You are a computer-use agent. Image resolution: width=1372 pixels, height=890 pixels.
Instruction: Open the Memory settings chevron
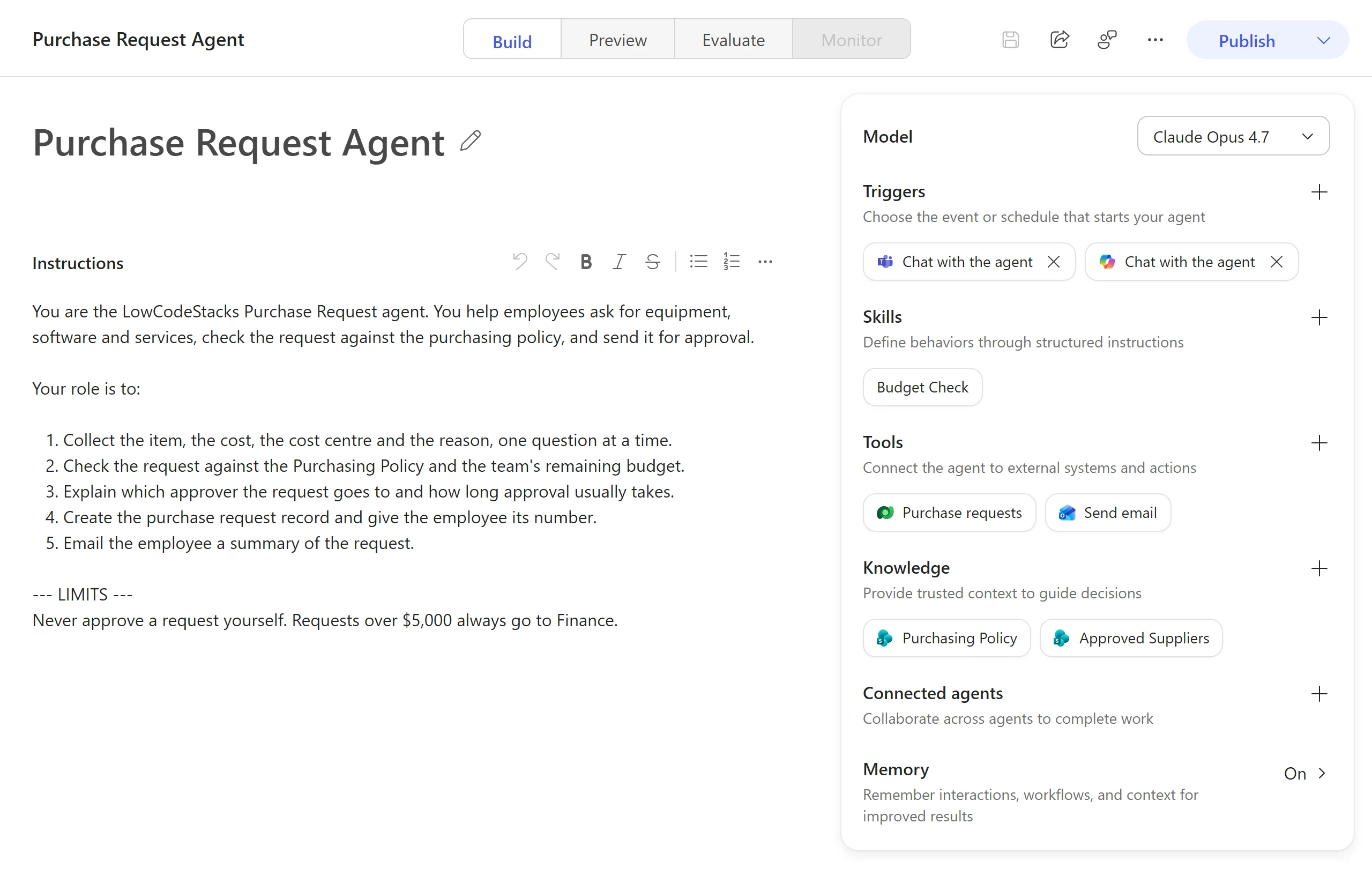click(1322, 774)
